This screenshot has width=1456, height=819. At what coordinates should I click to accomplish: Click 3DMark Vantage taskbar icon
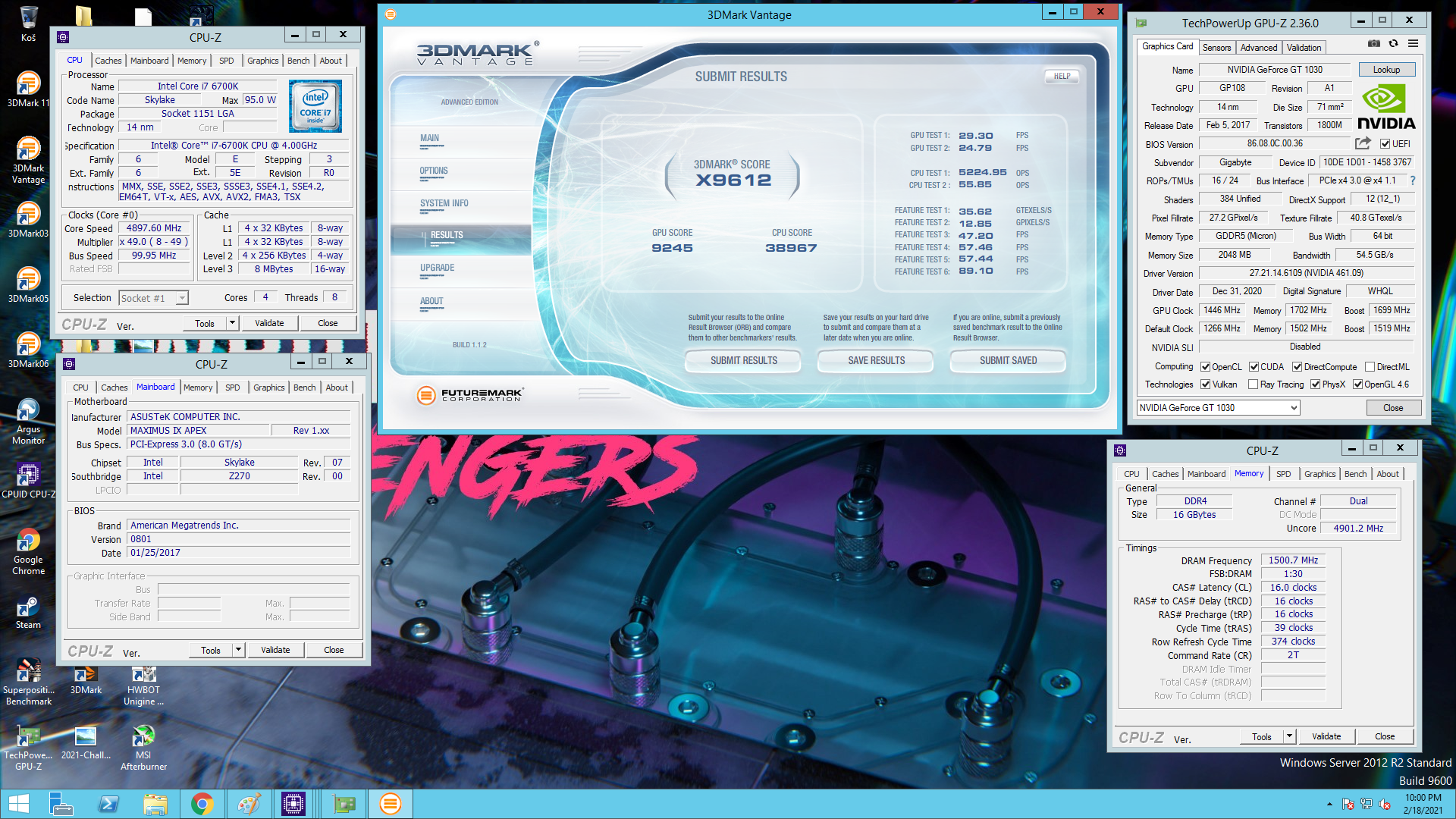391,804
